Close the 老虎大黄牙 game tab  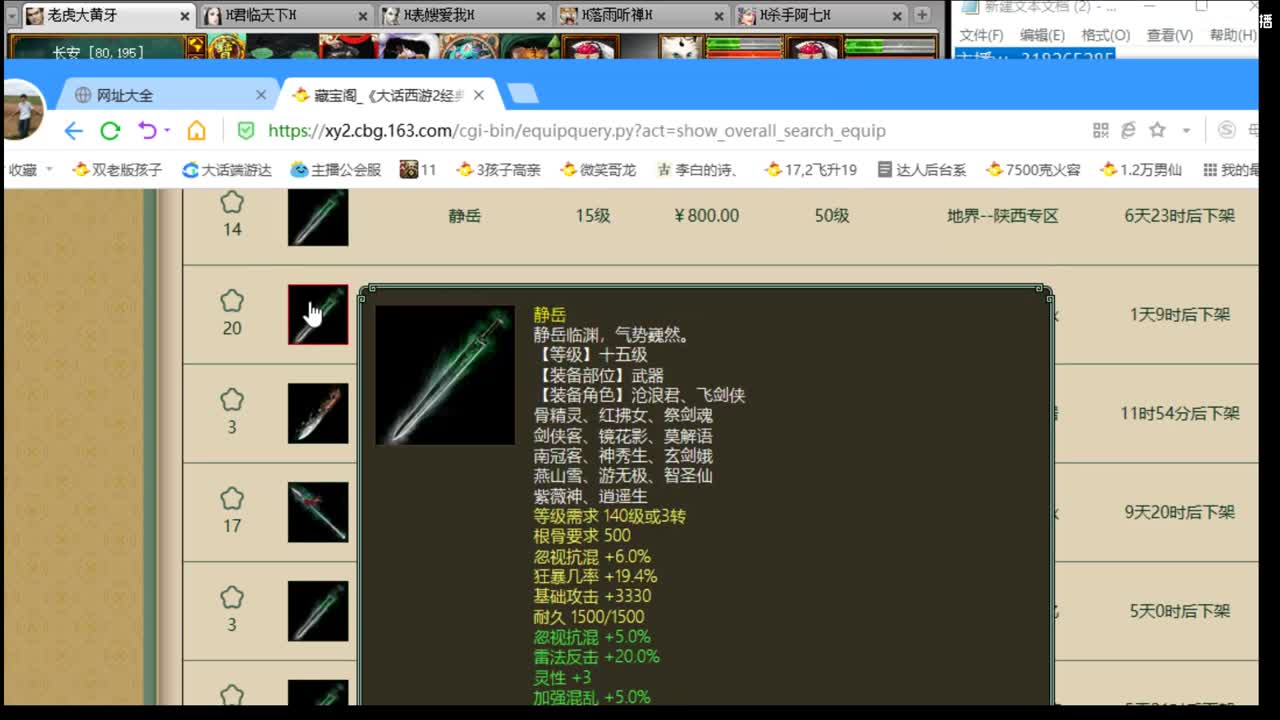[185, 15]
